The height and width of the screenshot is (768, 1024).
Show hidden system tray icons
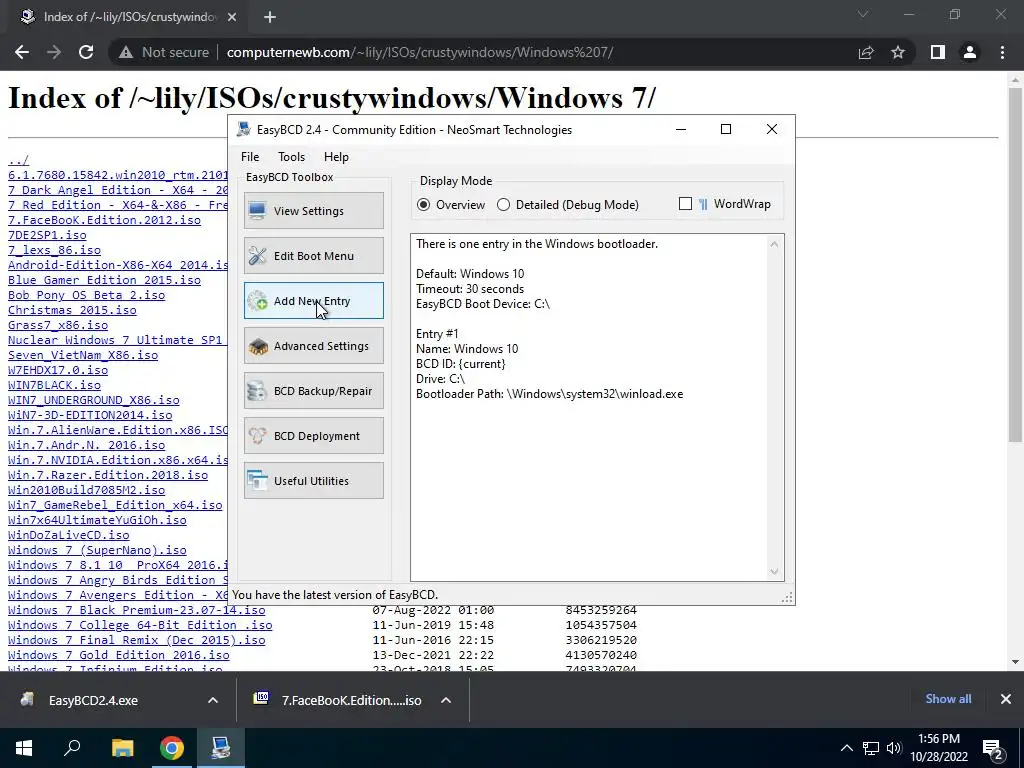click(846, 748)
